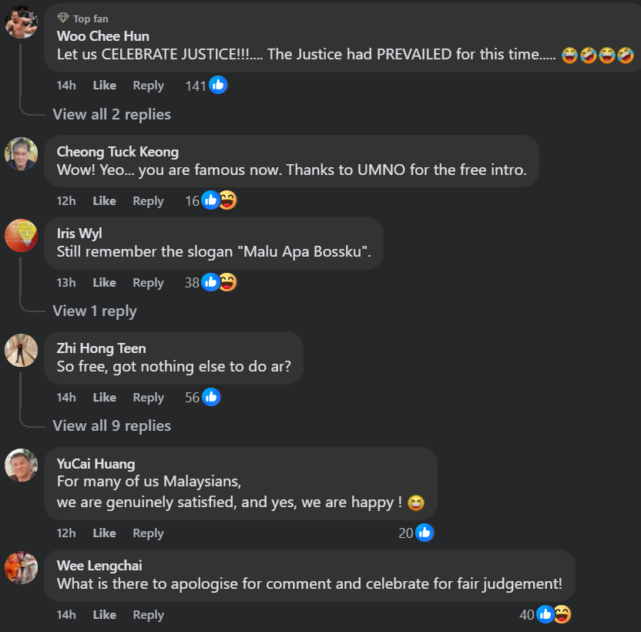Viewport: 641px width, 632px height.
Task: Click the Top fan diamond badge icon
Action: [x=63, y=18]
